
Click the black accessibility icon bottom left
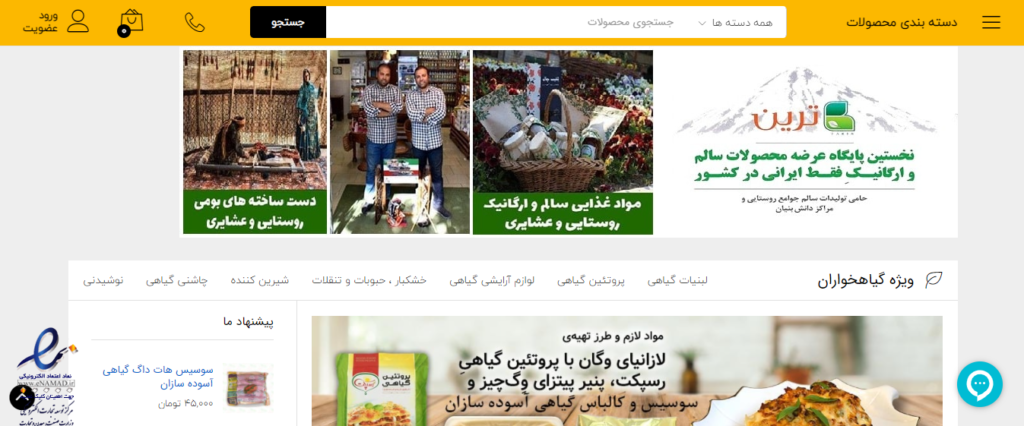(x=22, y=397)
